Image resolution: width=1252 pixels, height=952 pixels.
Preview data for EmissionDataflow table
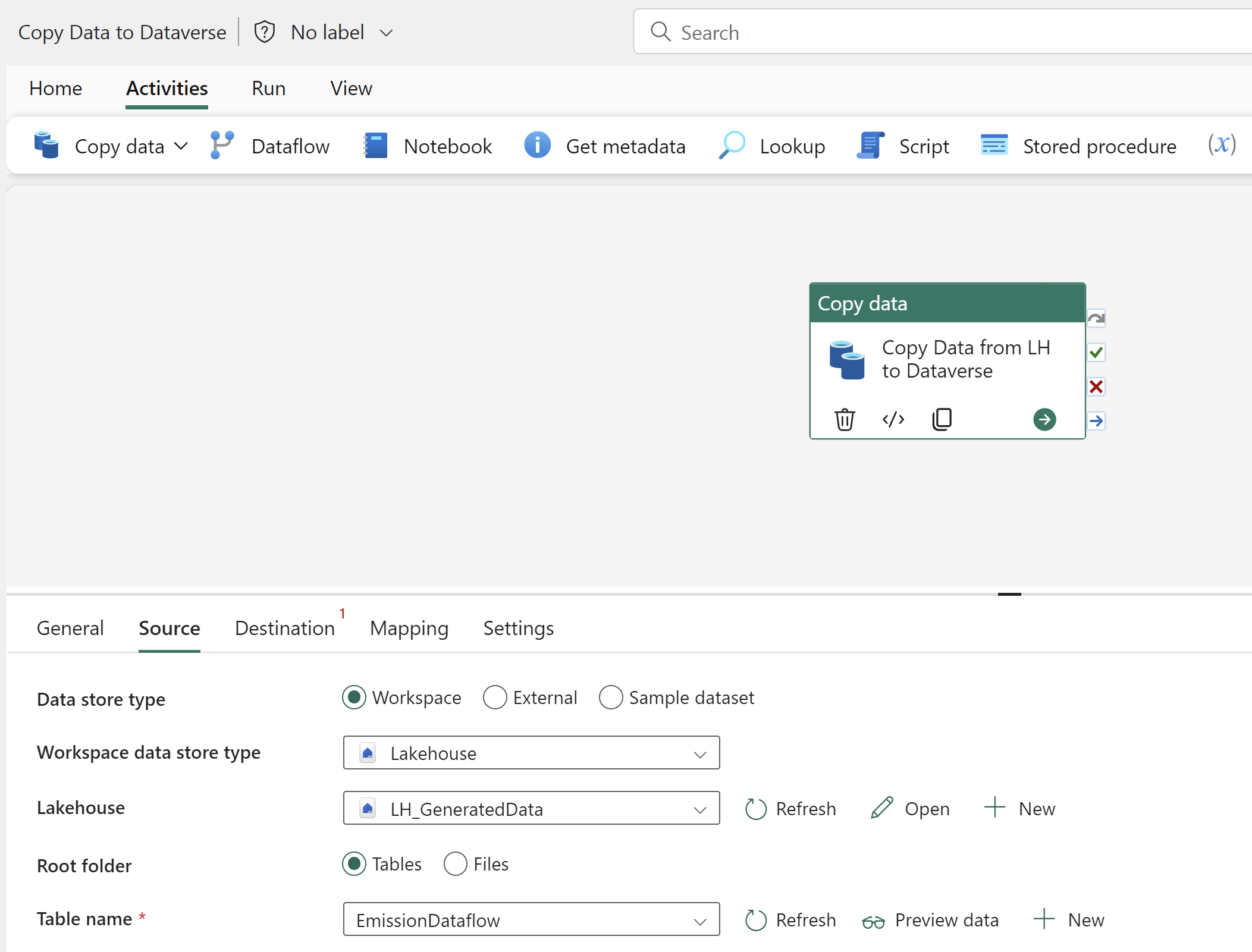pos(930,919)
